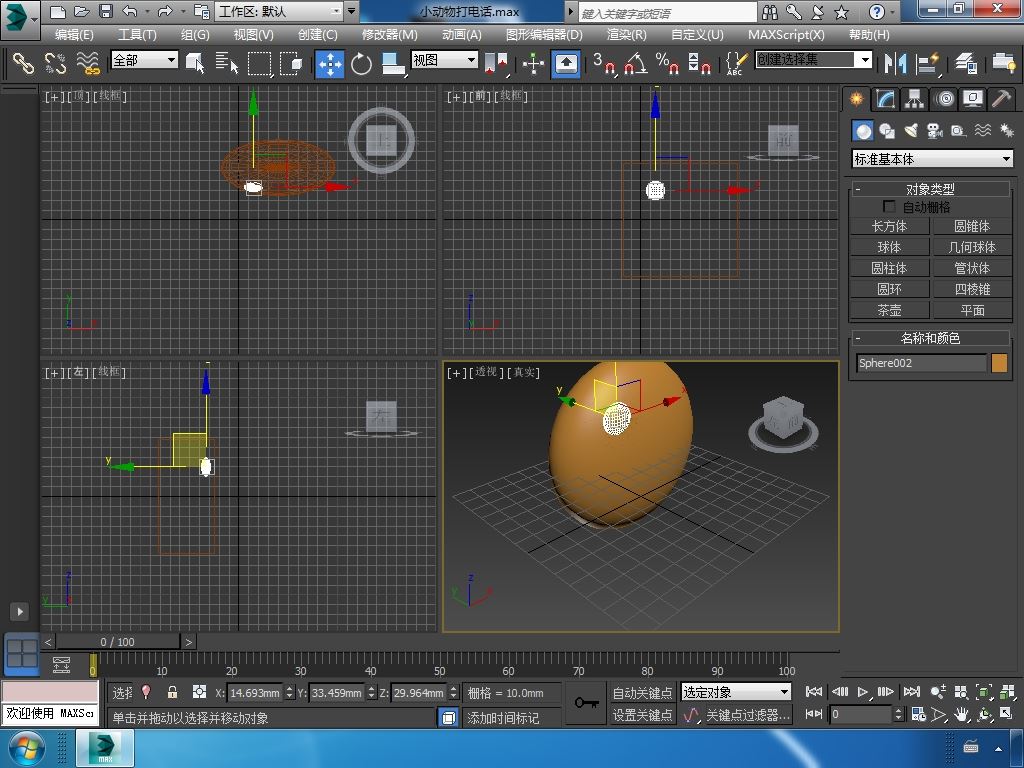1024x768 pixels.
Task: Open the 全部 selection filter dropdown
Action: click(144, 60)
